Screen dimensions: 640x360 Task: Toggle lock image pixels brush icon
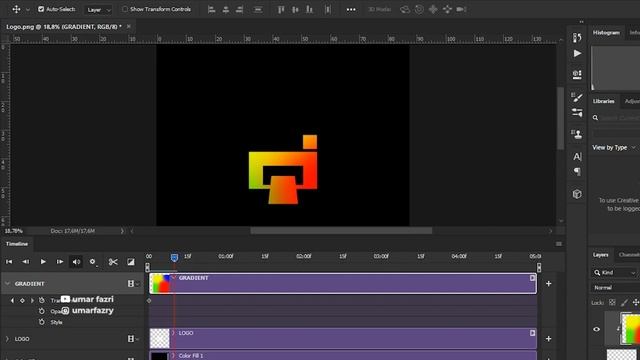624,302
